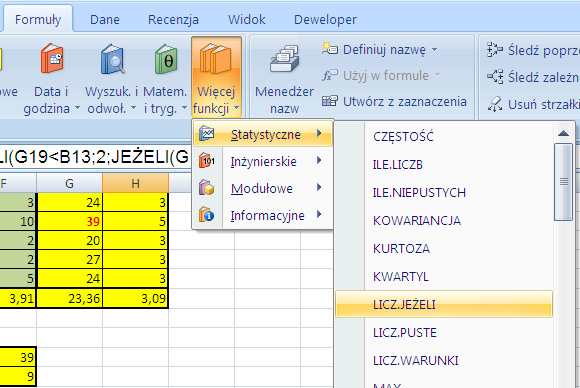Image resolution: width=580 pixels, height=388 pixels.
Task: Click the Inżynierskie category icon
Action: (x=206, y=161)
